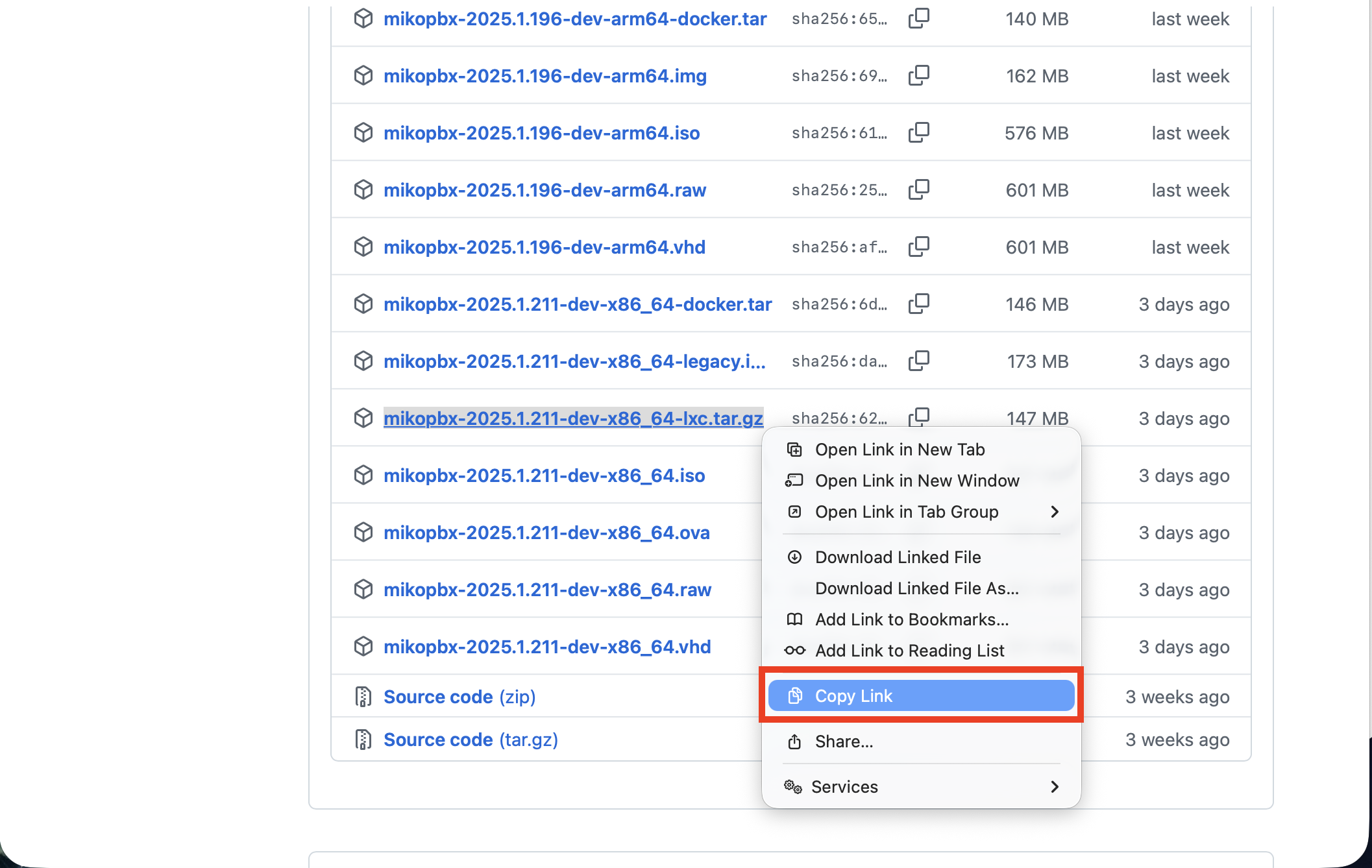Copy SHA256 hash for arm64.img file
Image resolution: width=1372 pixels, height=868 pixels.
(918, 76)
